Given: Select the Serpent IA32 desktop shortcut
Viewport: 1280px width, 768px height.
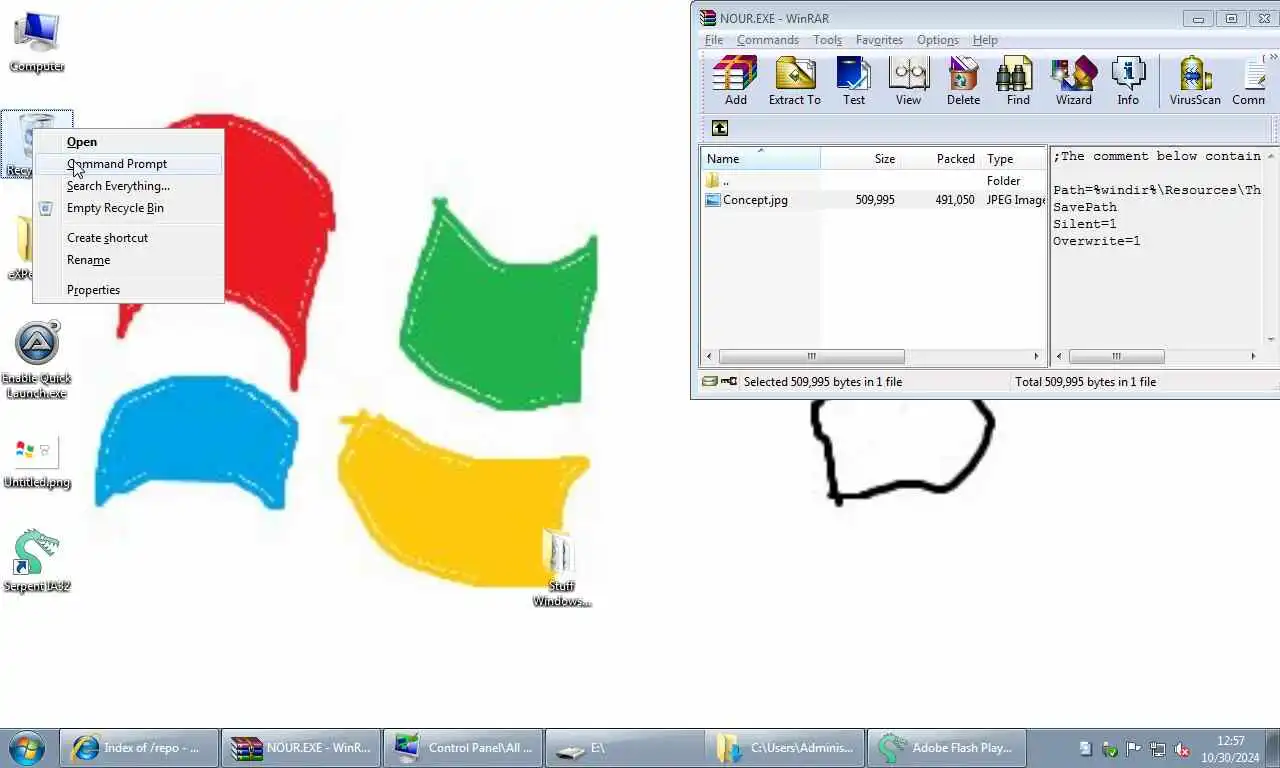Looking at the screenshot, I should [x=37, y=561].
